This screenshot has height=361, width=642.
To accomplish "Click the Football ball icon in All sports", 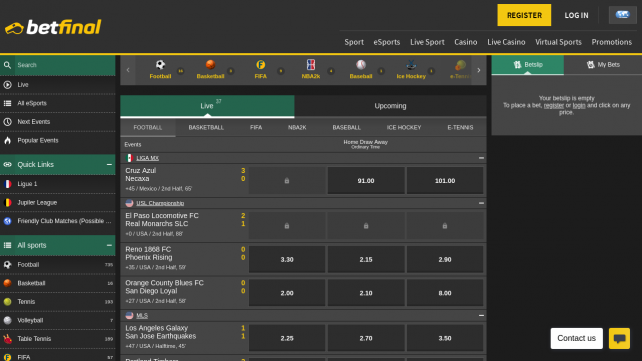I will point(7,265).
